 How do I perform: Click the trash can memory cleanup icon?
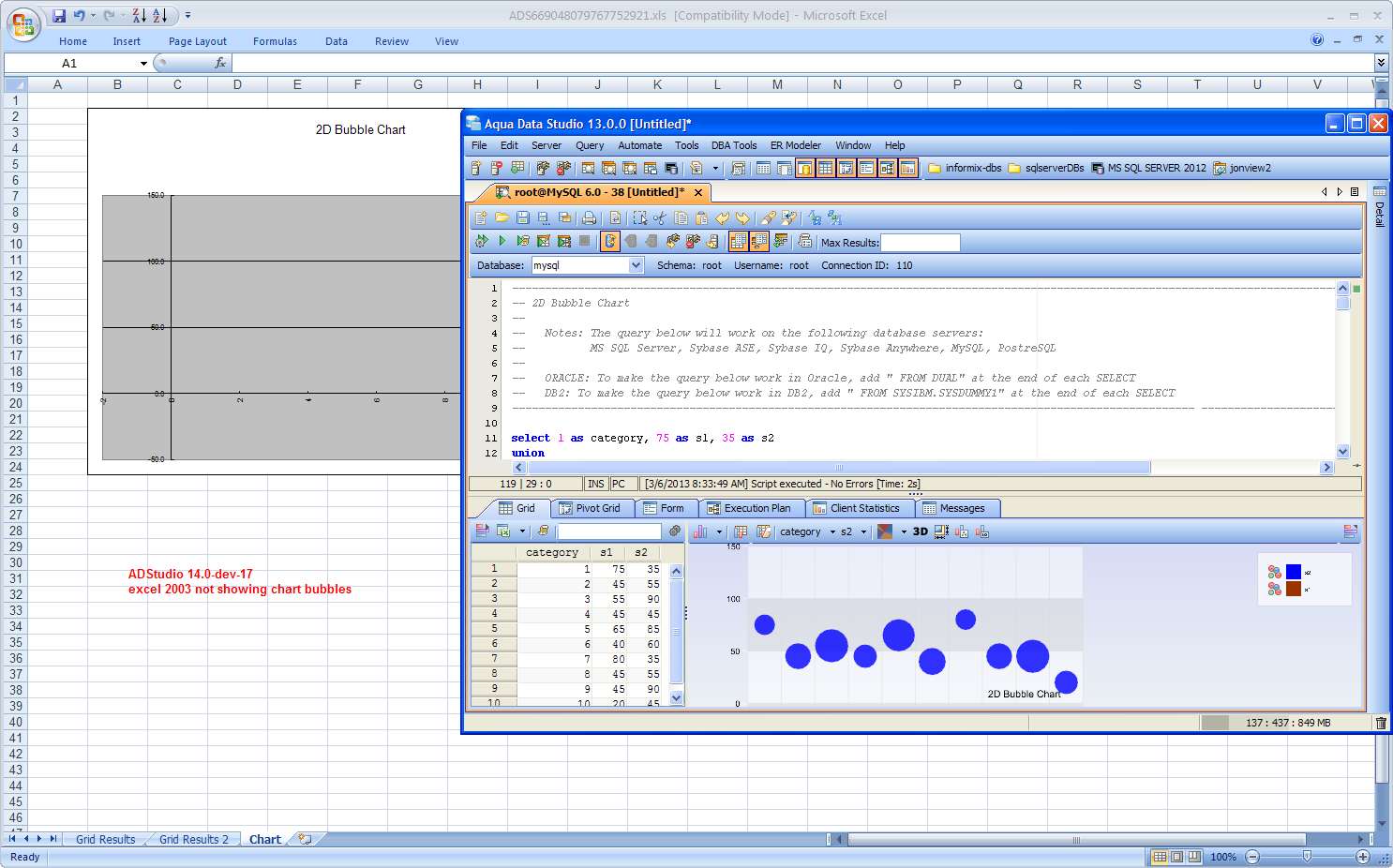point(1381,723)
